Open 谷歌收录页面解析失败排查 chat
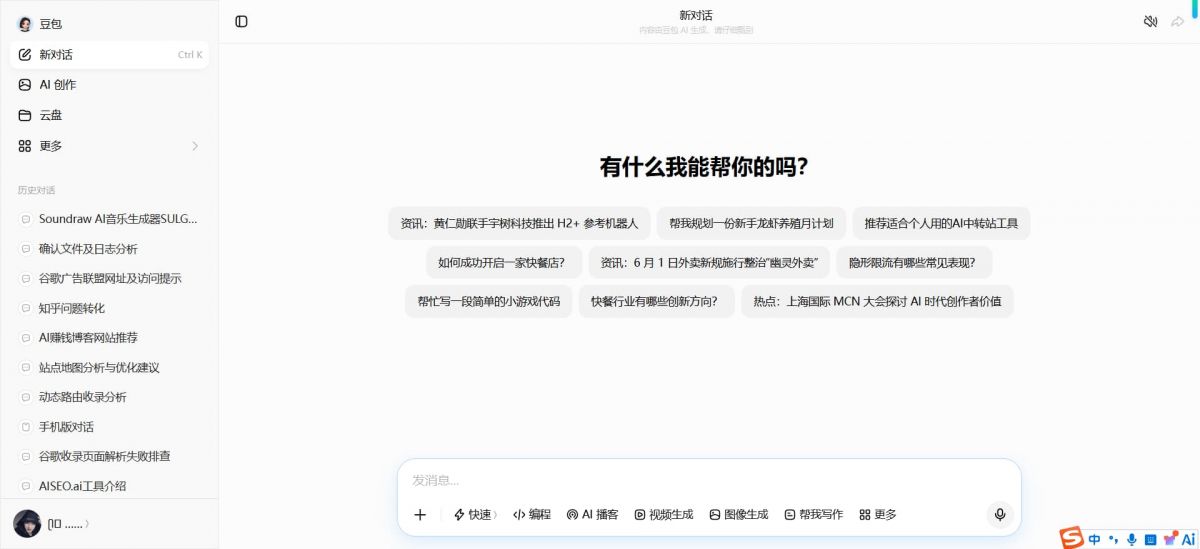This screenshot has width=1200, height=549. tap(109, 456)
